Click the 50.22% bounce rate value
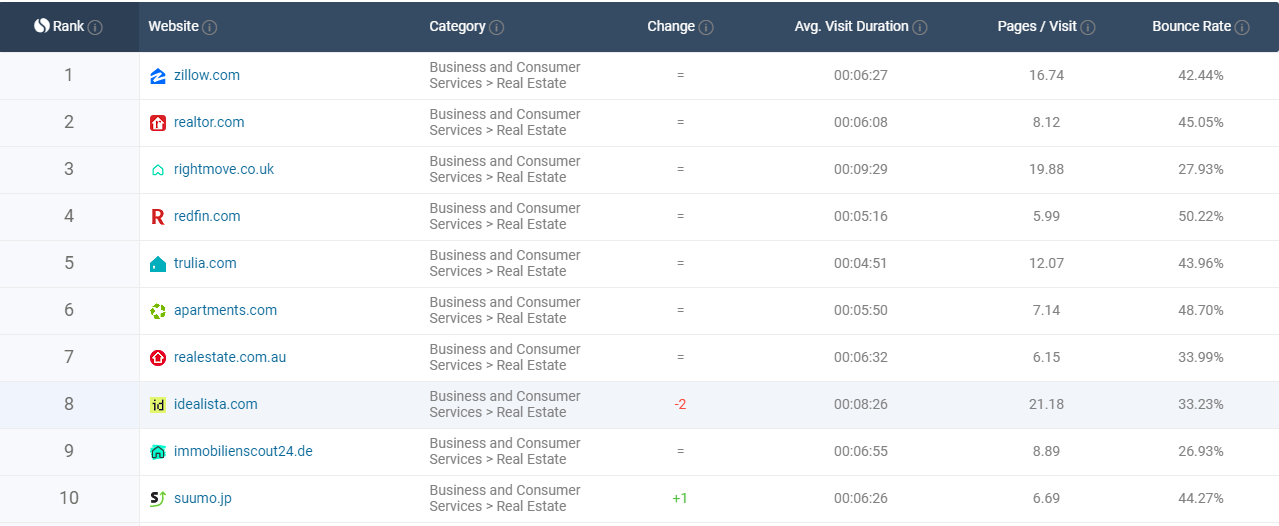This screenshot has width=1279, height=526. 1201,216
